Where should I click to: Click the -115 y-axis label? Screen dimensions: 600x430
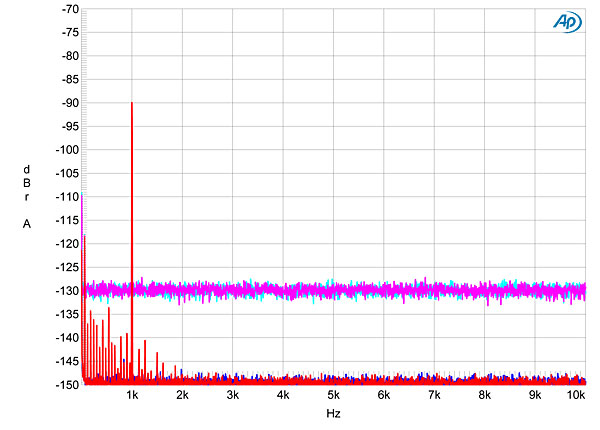(x=67, y=221)
